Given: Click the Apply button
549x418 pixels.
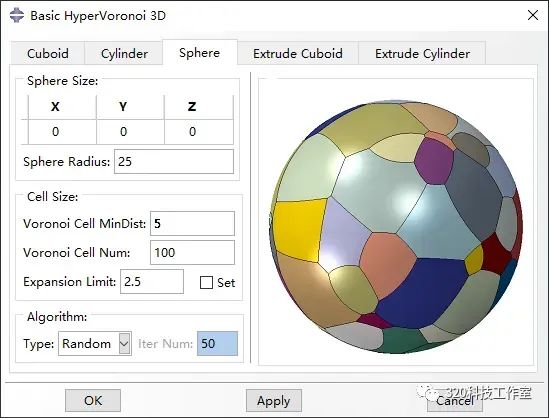Looking at the screenshot, I should [x=273, y=400].
